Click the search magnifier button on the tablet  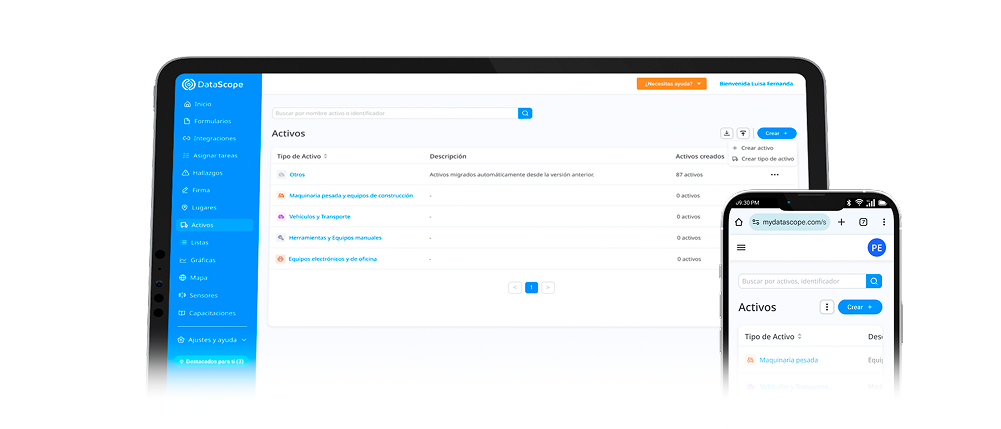coord(525,113)
